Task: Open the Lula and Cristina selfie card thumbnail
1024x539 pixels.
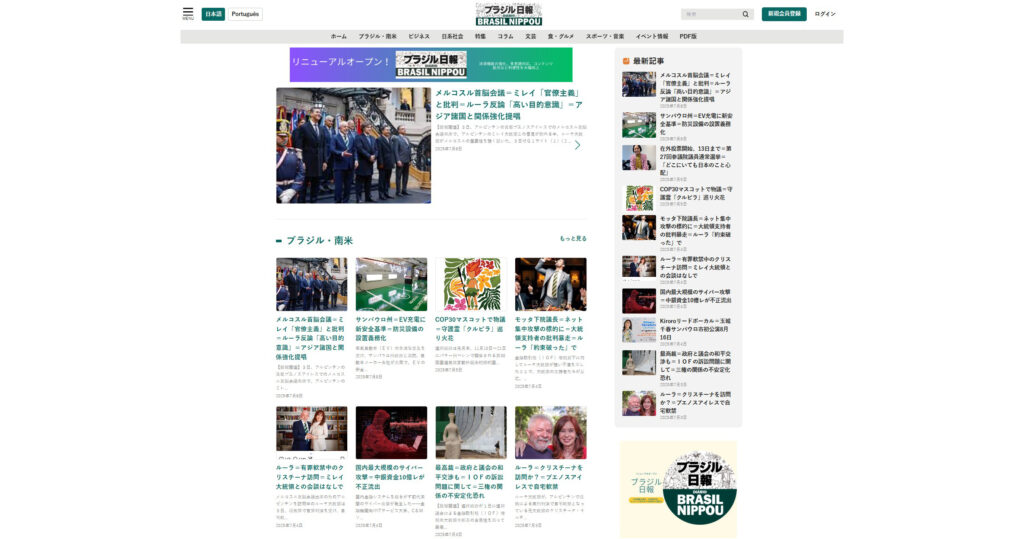Action: pos(551,433)
